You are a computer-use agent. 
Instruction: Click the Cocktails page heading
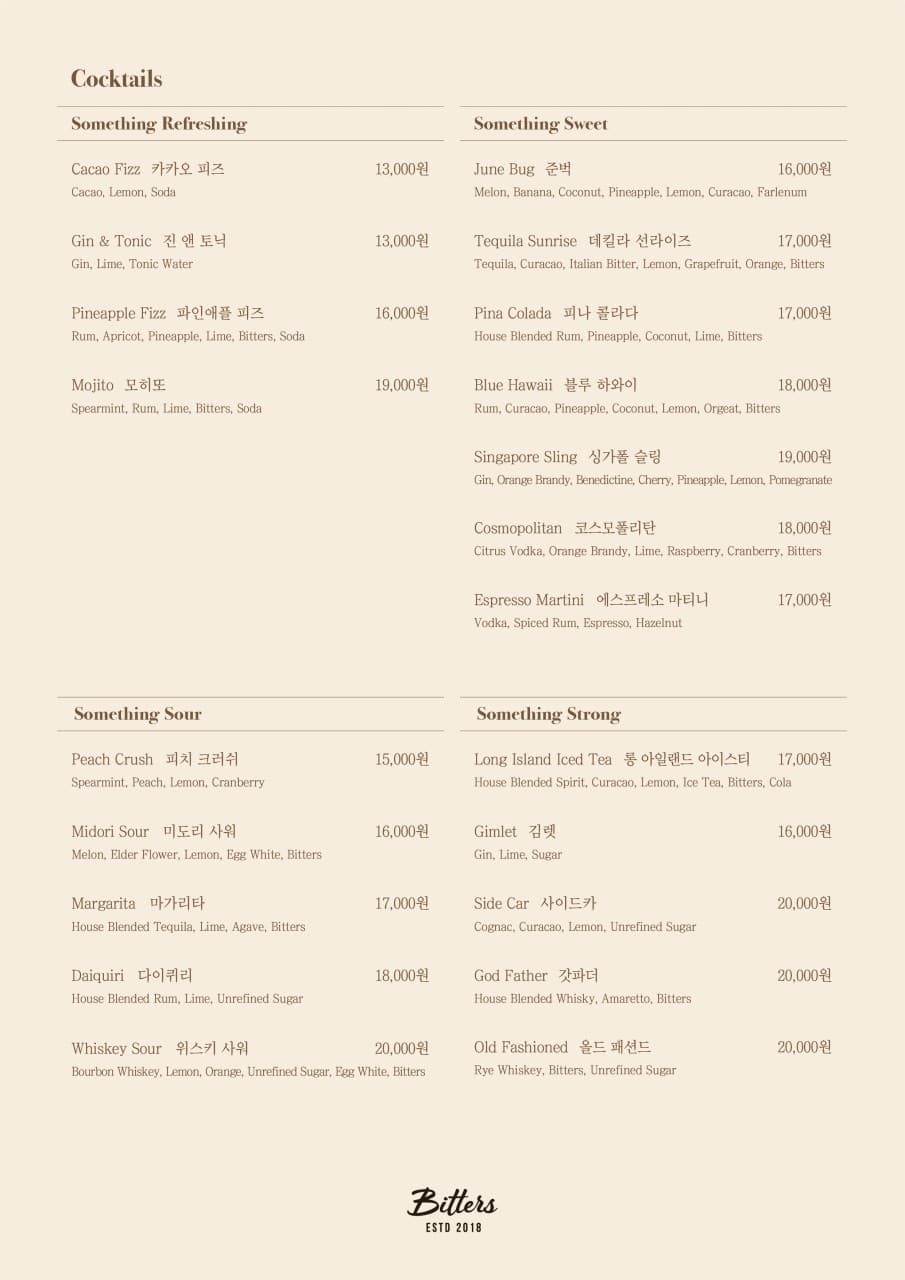point(116,79)
